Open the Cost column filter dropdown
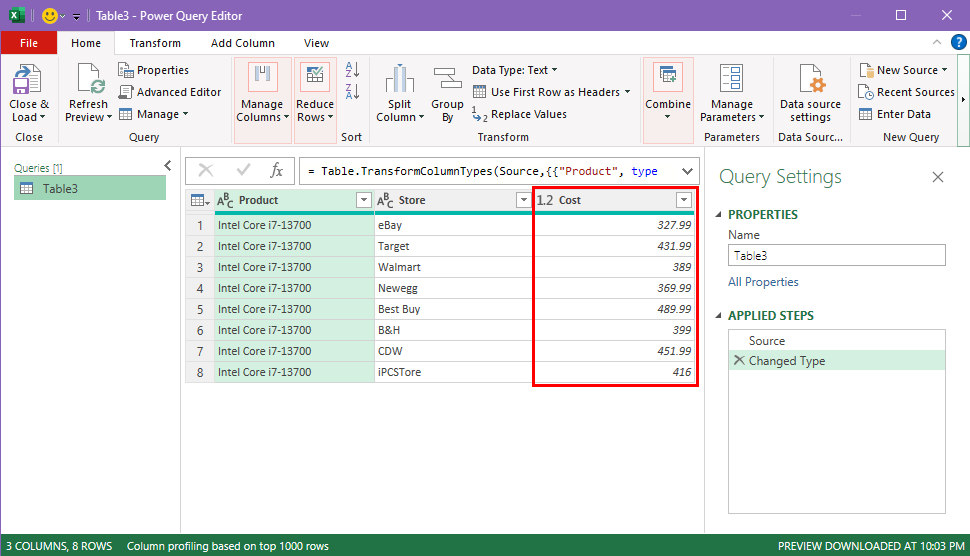 click(x=684, y=200)
